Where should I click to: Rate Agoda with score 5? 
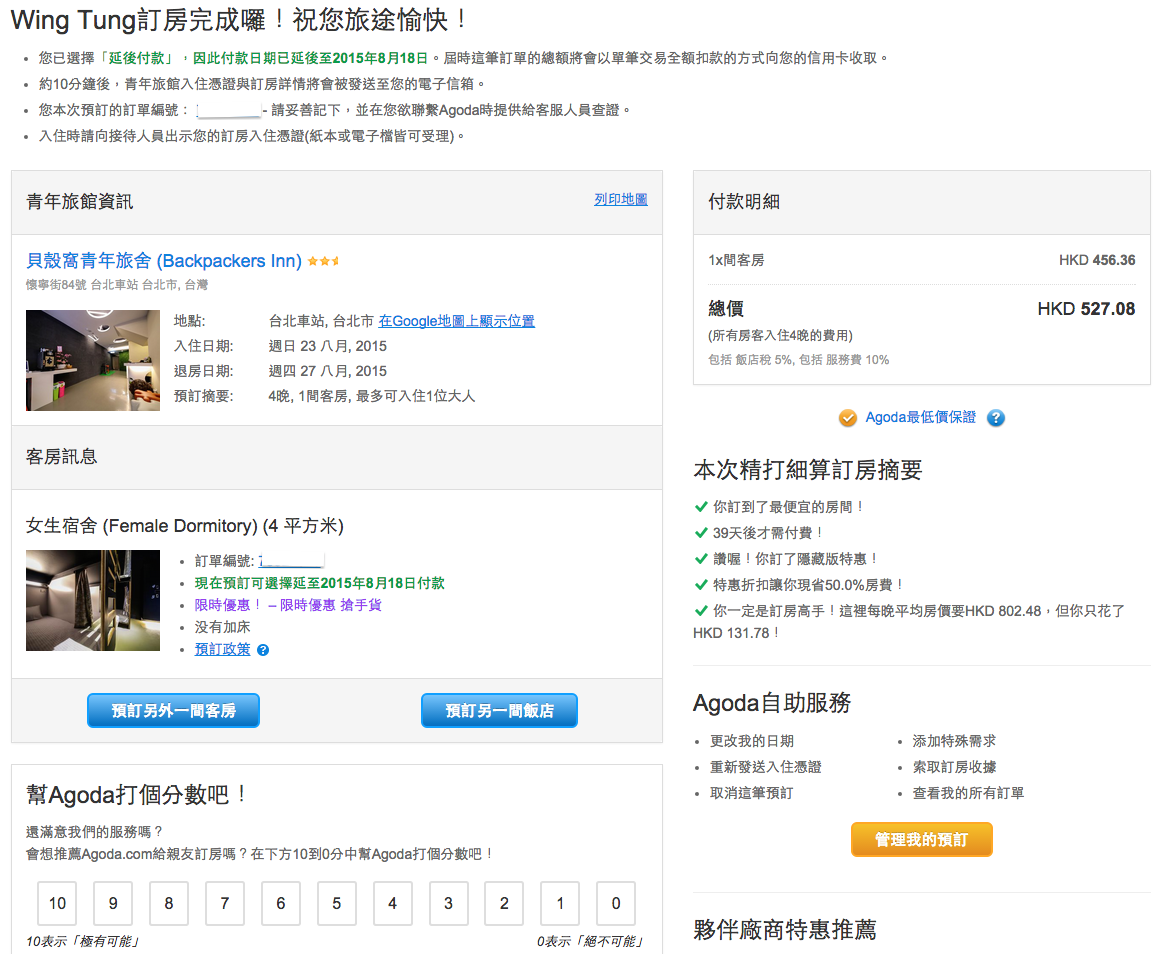[337, 903]
